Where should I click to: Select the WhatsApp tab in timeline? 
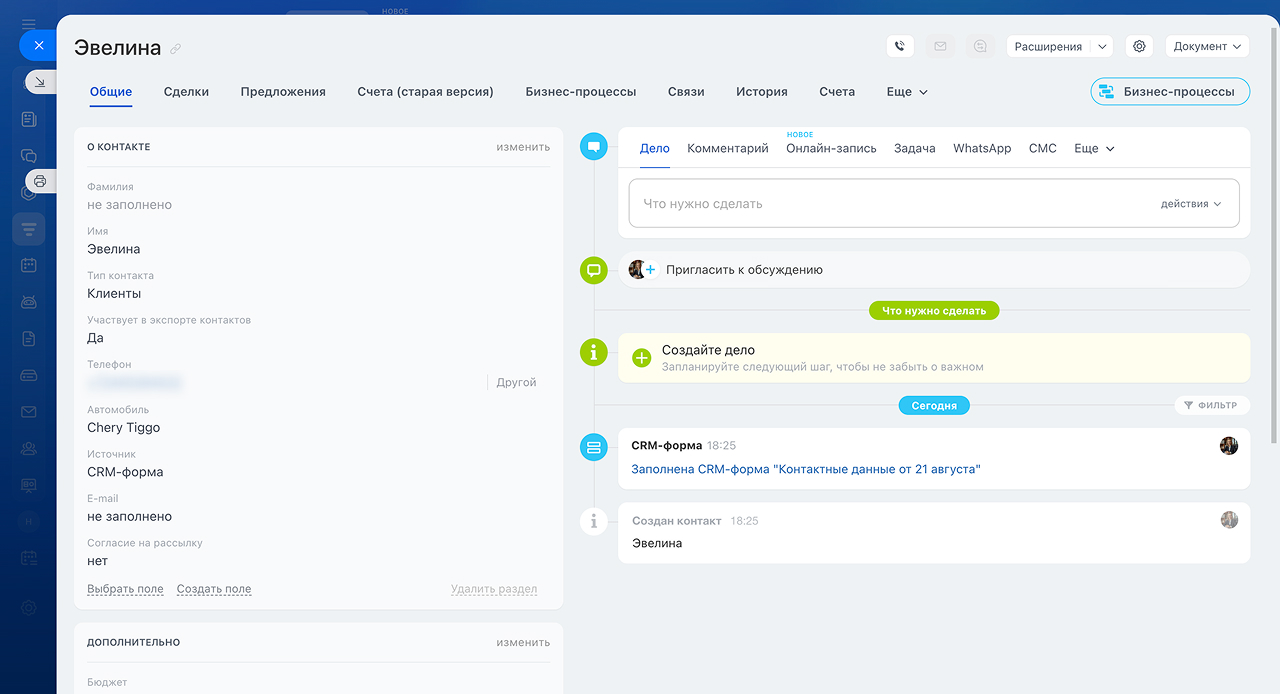(x=981, y=148)
